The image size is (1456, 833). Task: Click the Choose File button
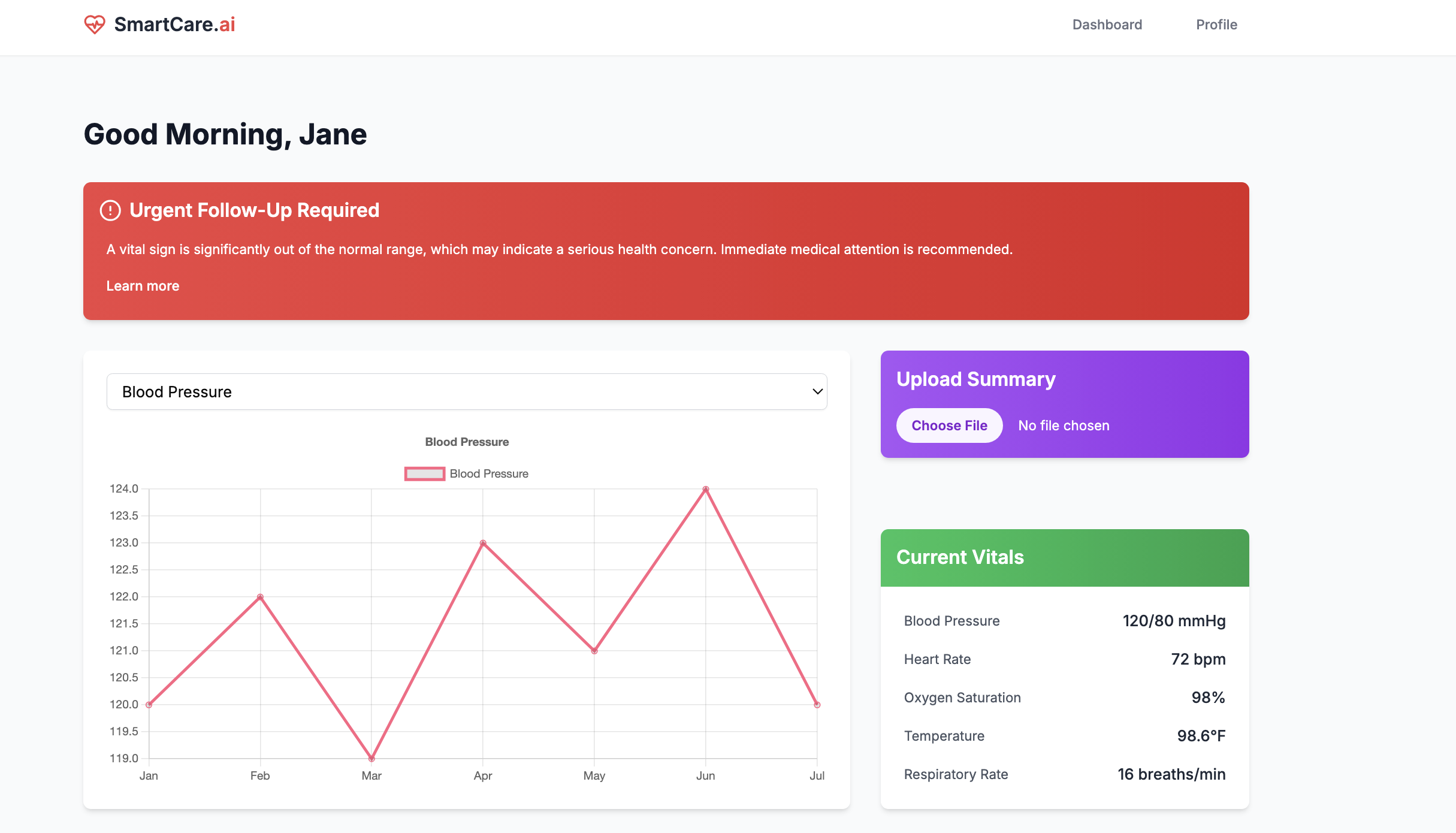pyautogui.click(x=949, y=425)
